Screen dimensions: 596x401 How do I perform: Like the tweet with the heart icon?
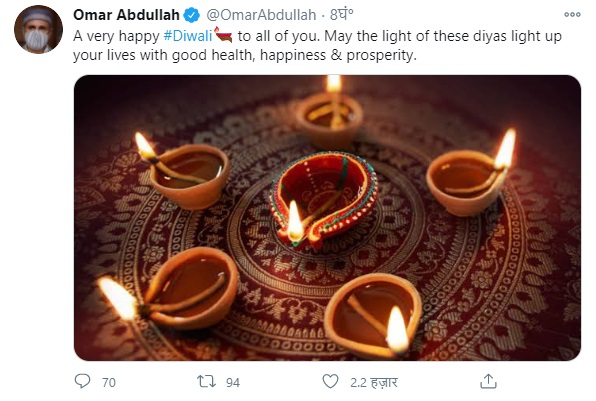[330, 381]
